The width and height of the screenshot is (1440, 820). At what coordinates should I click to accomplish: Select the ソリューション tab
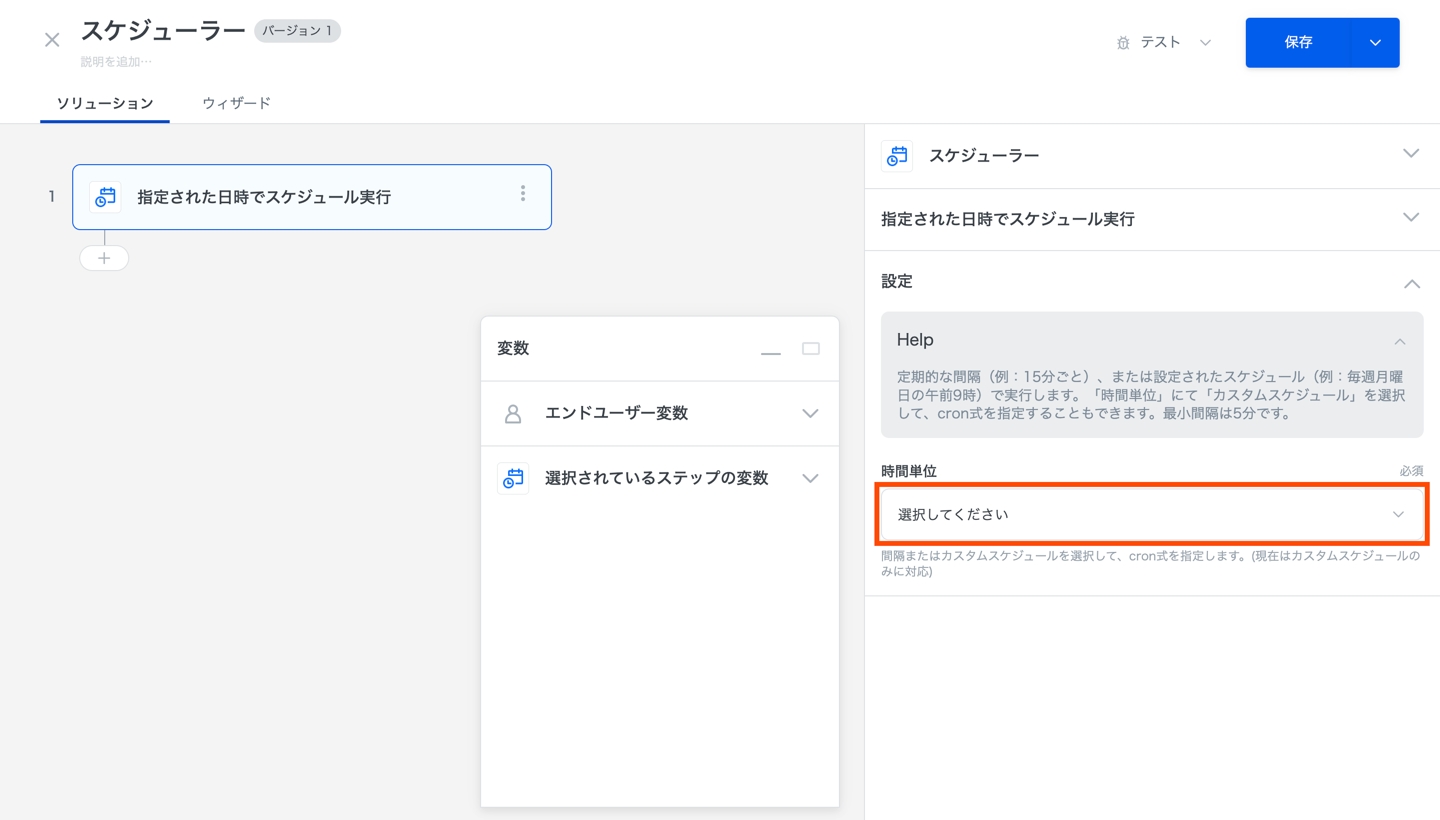tap(105, 103)
